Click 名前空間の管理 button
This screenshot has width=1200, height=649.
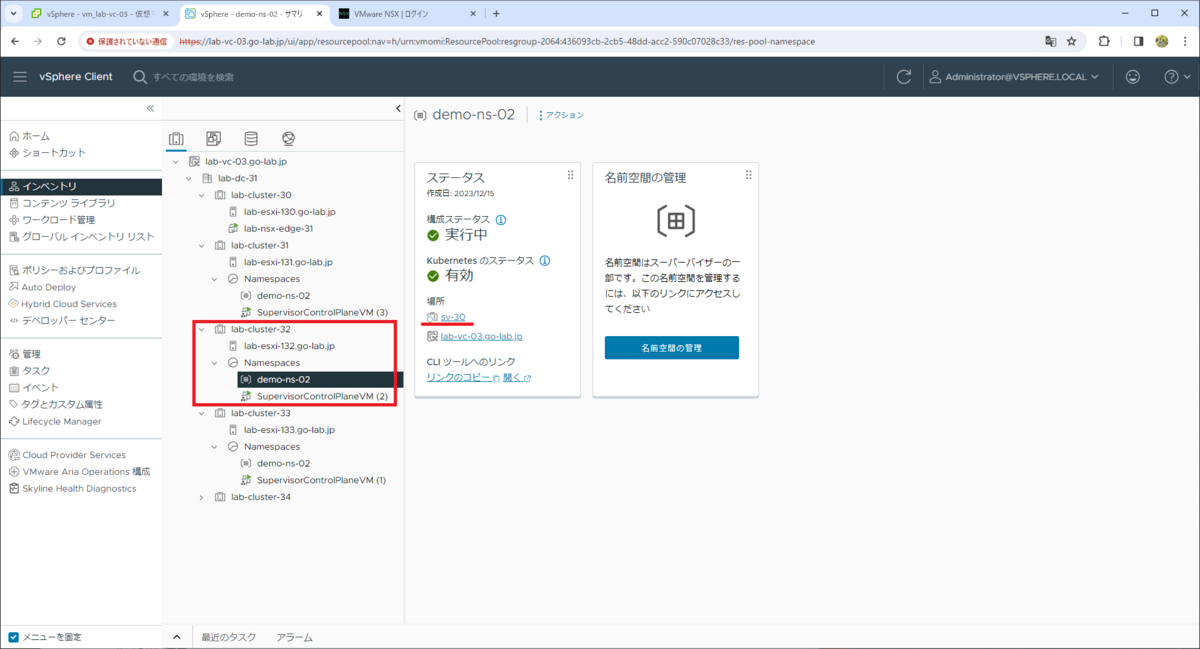(x=672, y=348)
